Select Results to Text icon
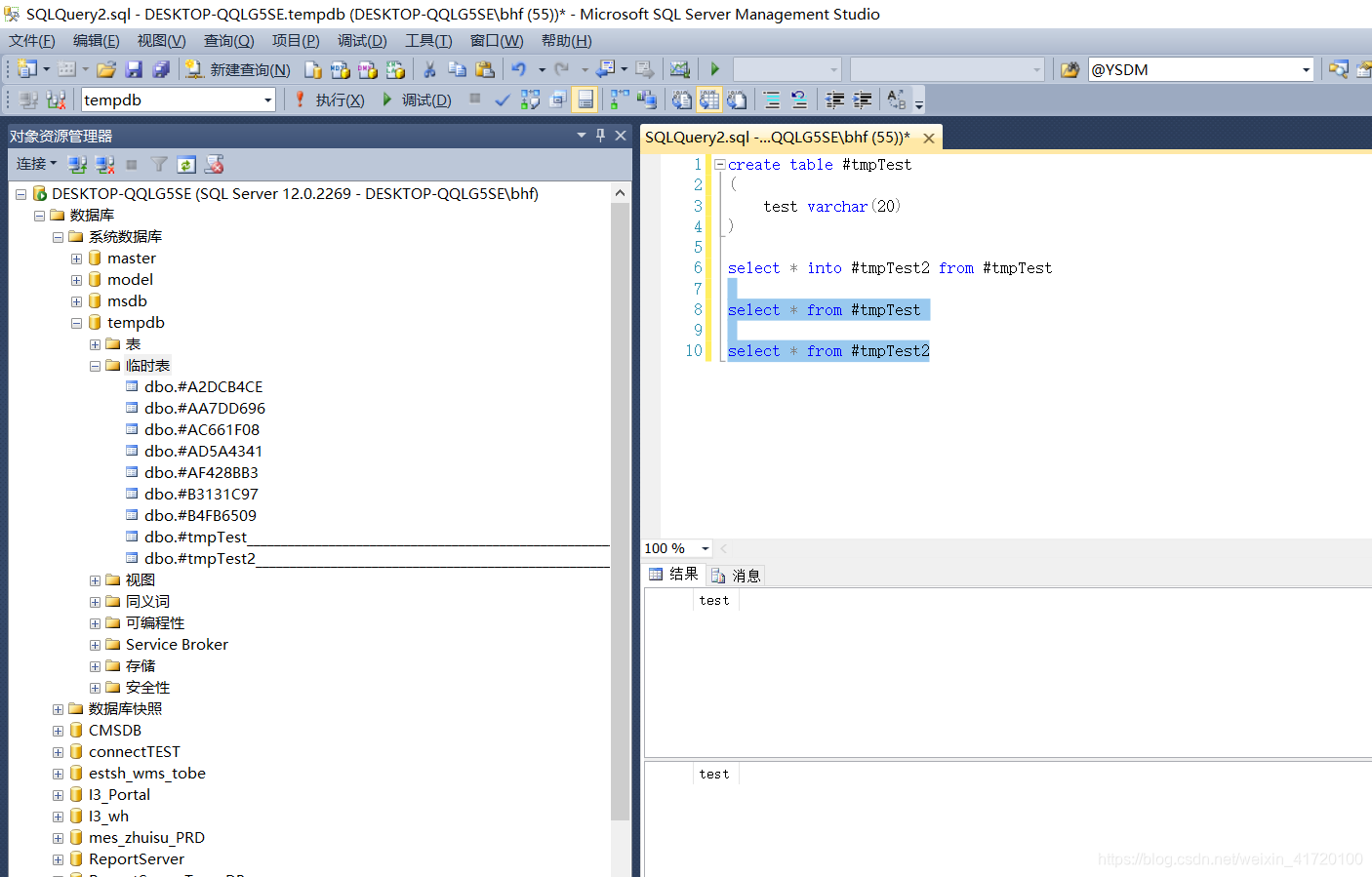The image size is (1372, 877). [x=682, y=100]
